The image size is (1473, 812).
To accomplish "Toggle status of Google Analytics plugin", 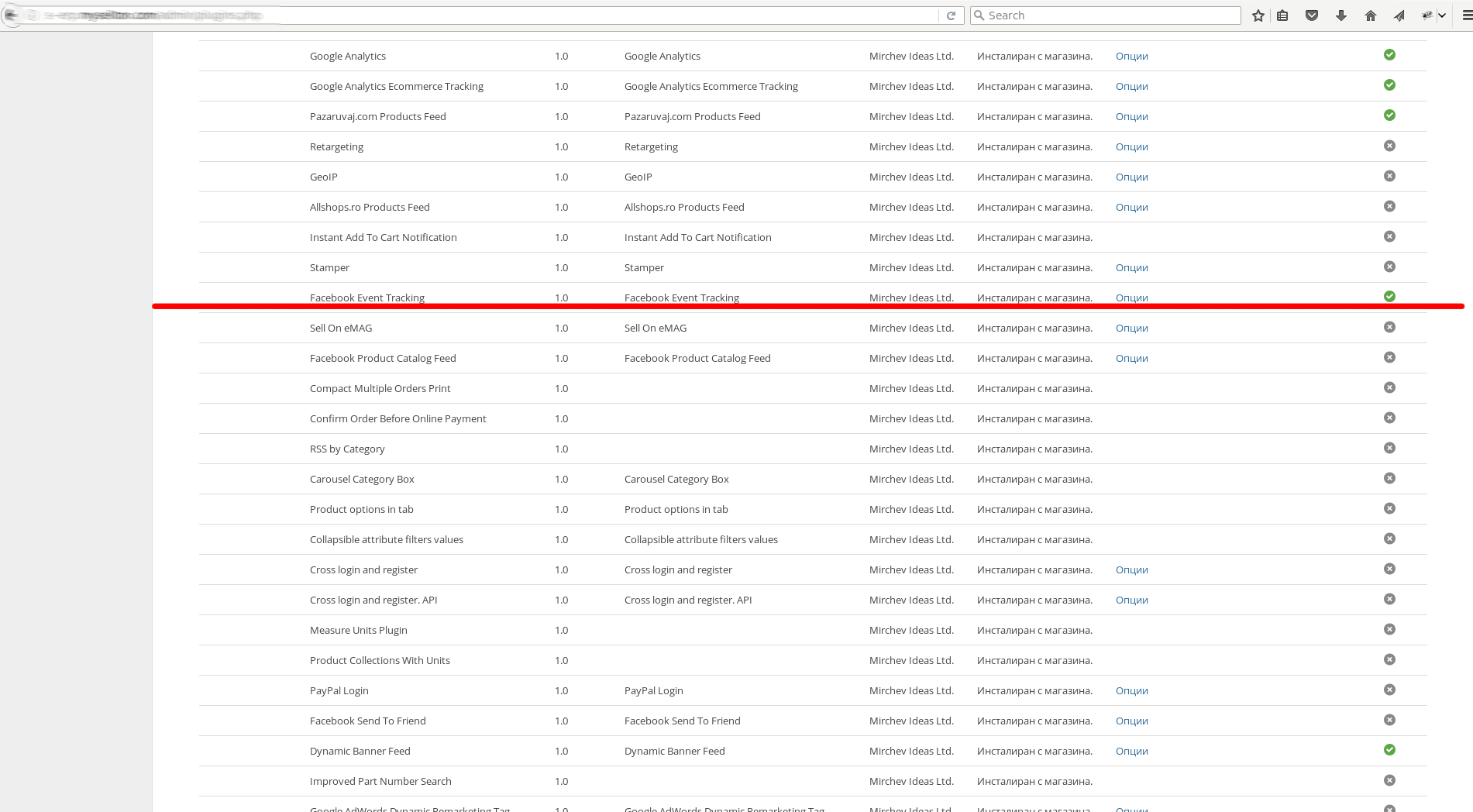I will (1389, 55).
